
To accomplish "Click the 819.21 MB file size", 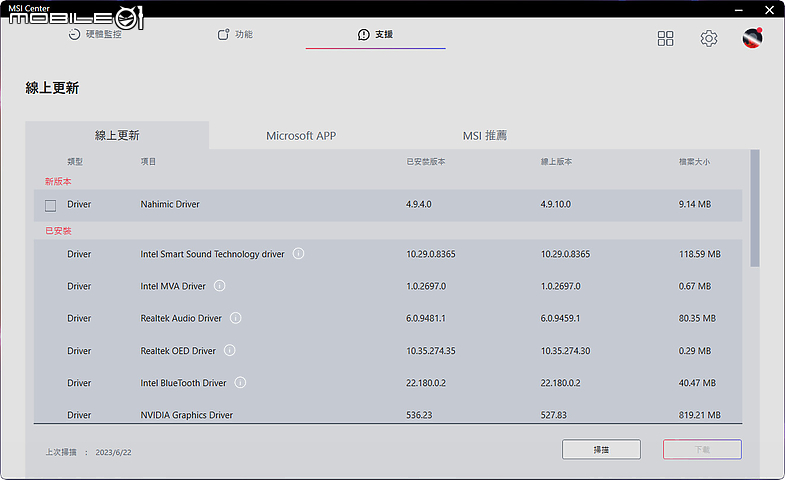I will [x=700, y=415].
